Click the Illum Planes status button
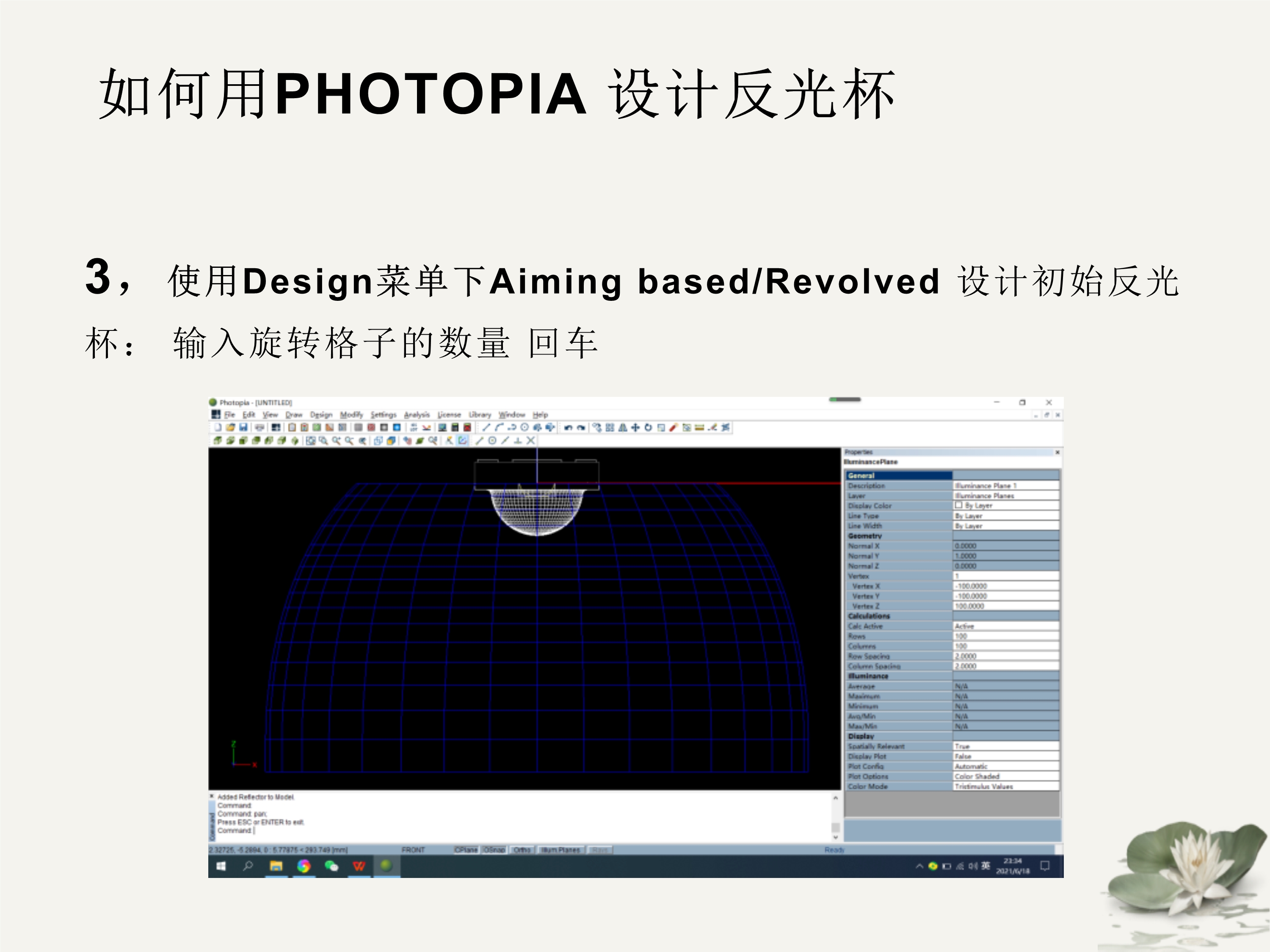1270x952 pixels. (x=560, y=850)
